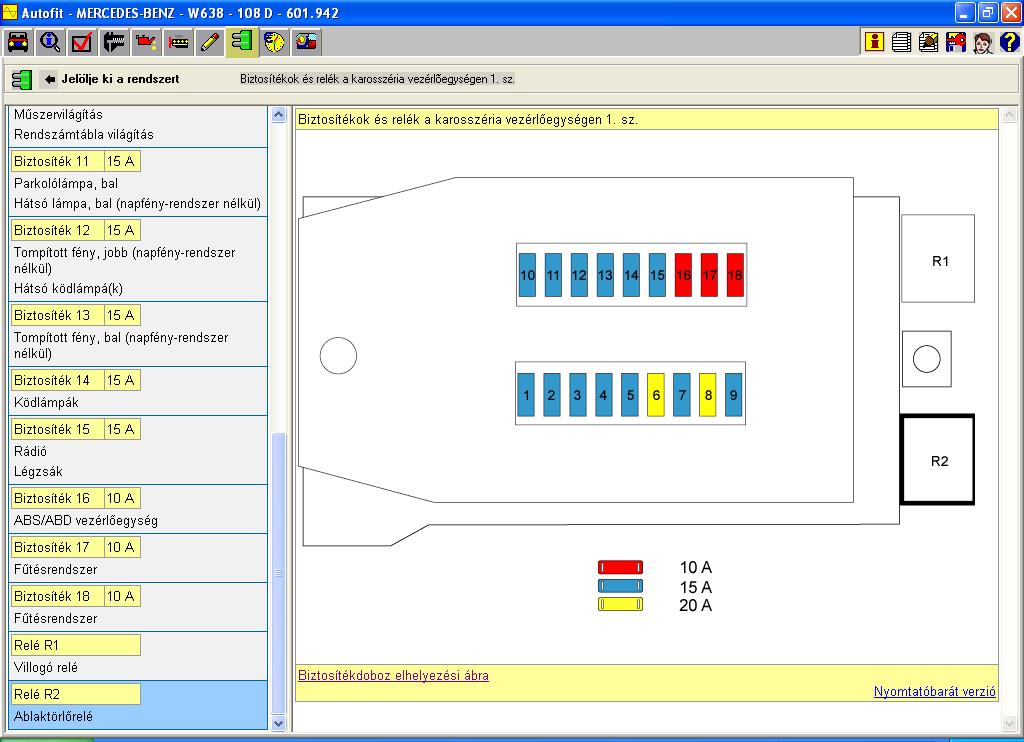Click yellow fuse 8 in the diagram
Image resolution: width=1024 pixels, height=742 pixels.
708,395
